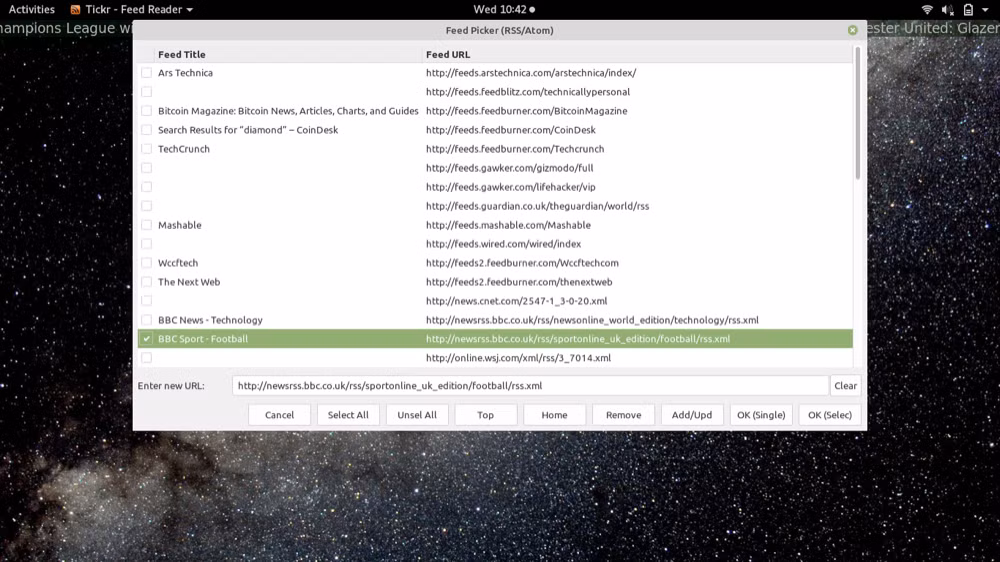Select the Bitcoin Magazine feed title
The width and height of the screenshot is (1000, 562).
pos(288,111)
